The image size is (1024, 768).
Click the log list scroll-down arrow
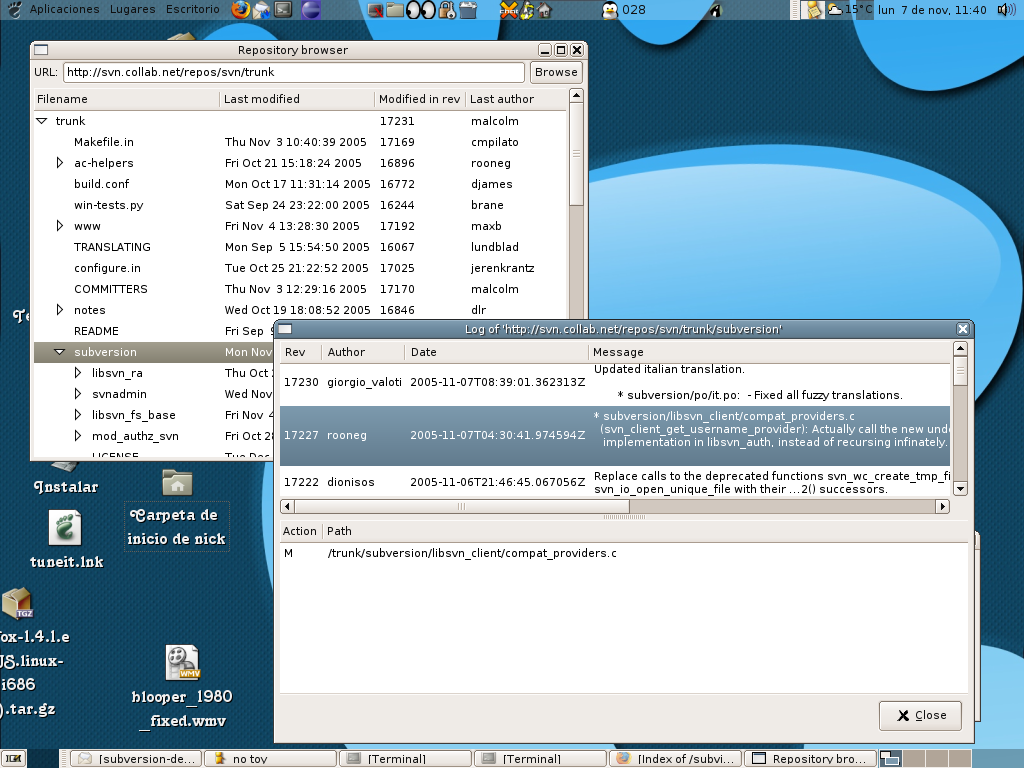pyautogui.click(x=960, y=488)
